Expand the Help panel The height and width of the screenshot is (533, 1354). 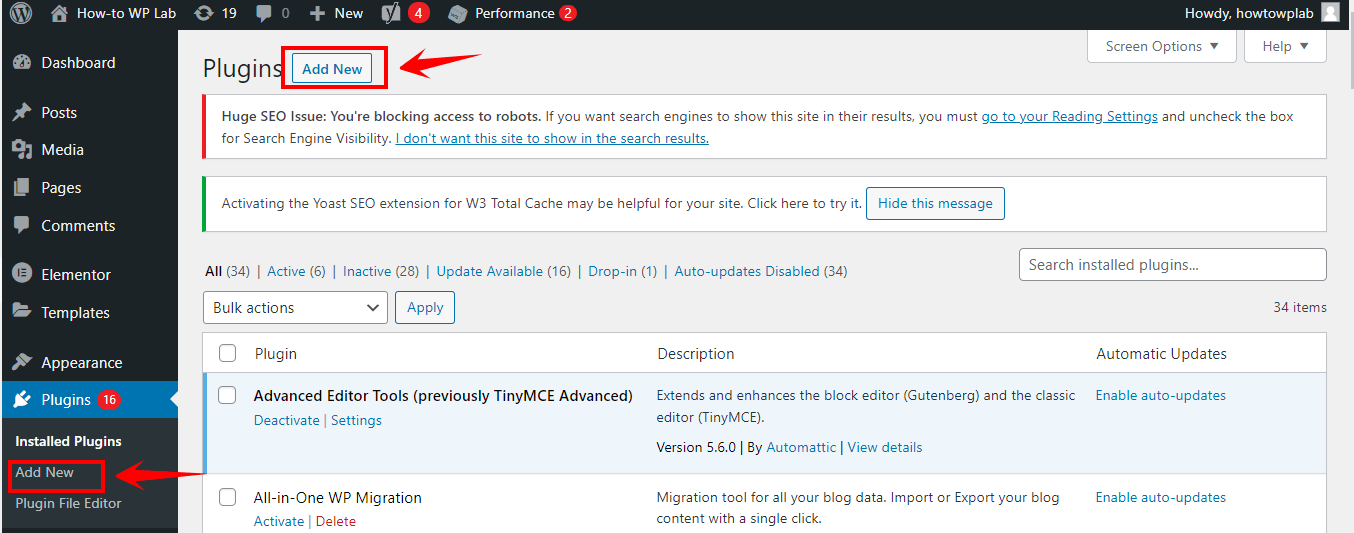1285,46
